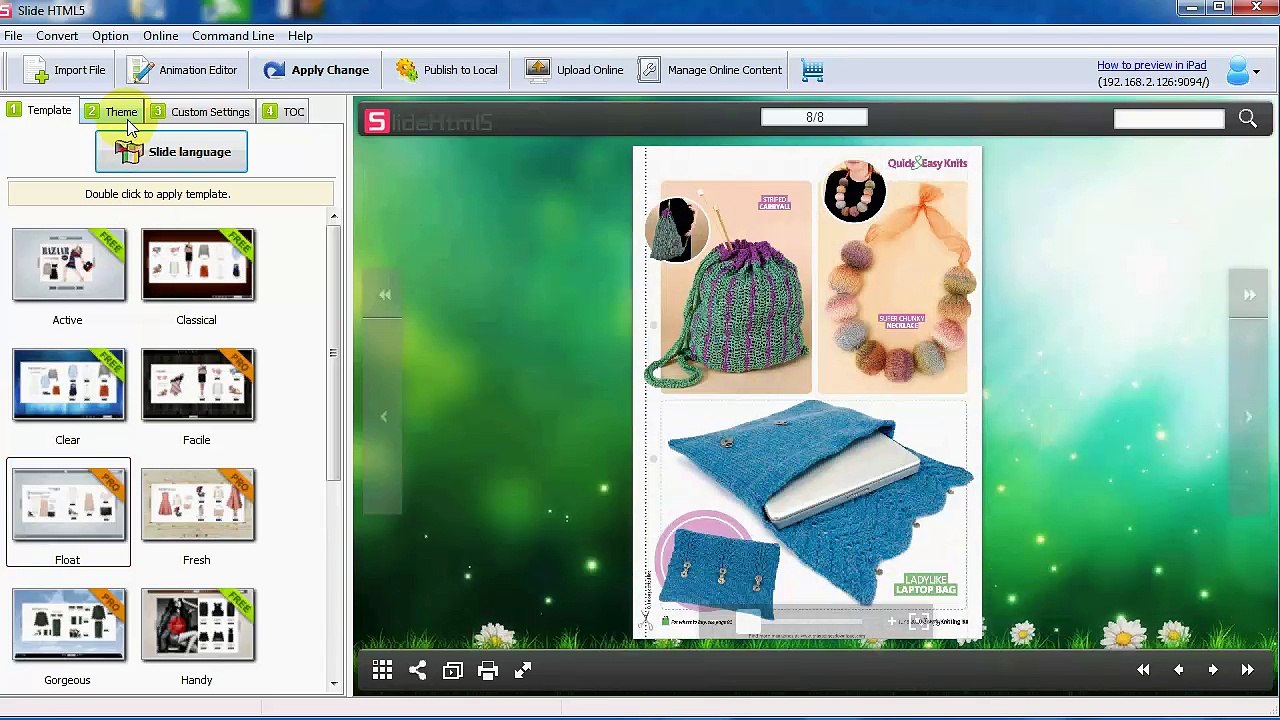Jump to last page with right double-arrow
The height and width of the screenshot is (720, 1280).
[x=1249, y=295]
